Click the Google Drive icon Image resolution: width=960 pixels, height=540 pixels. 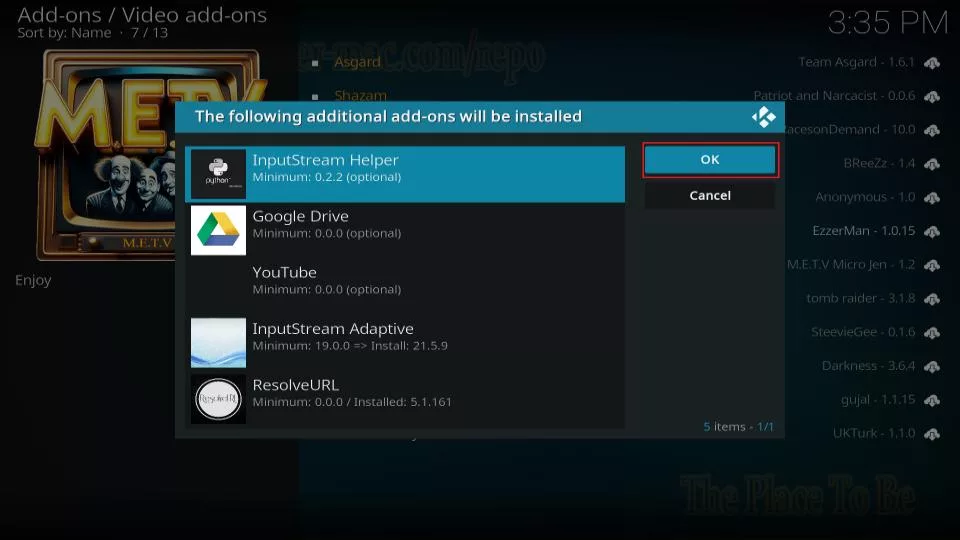coord(218,231)
